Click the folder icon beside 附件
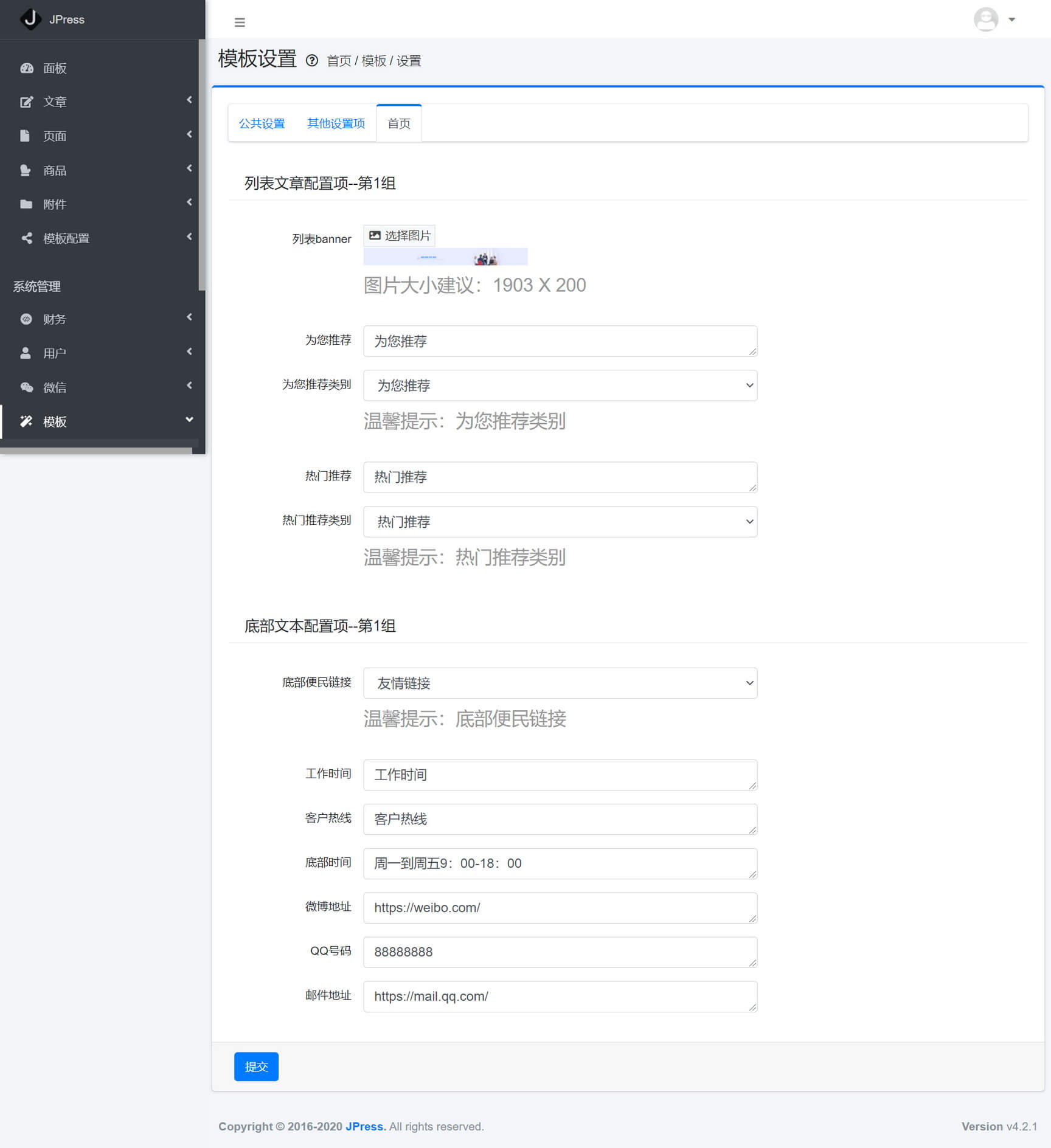 (26, 204)
